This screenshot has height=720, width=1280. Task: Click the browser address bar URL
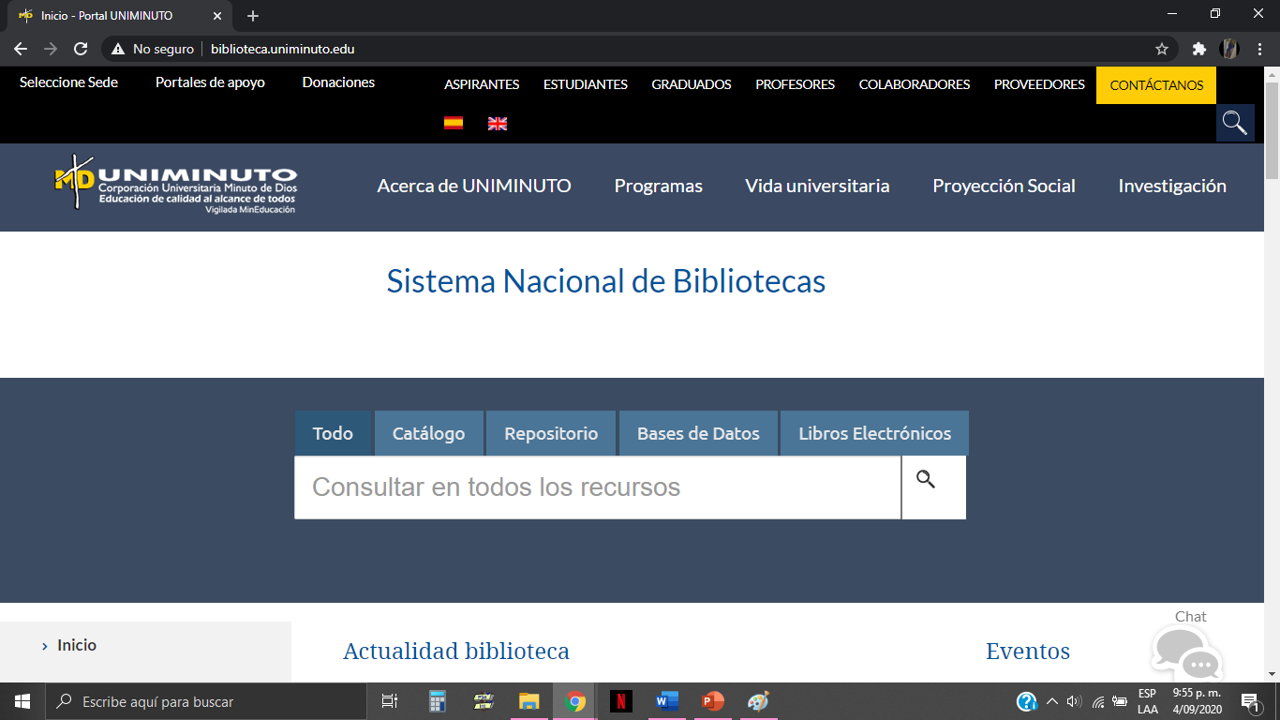pyautogui.click(x=282, y=48)
